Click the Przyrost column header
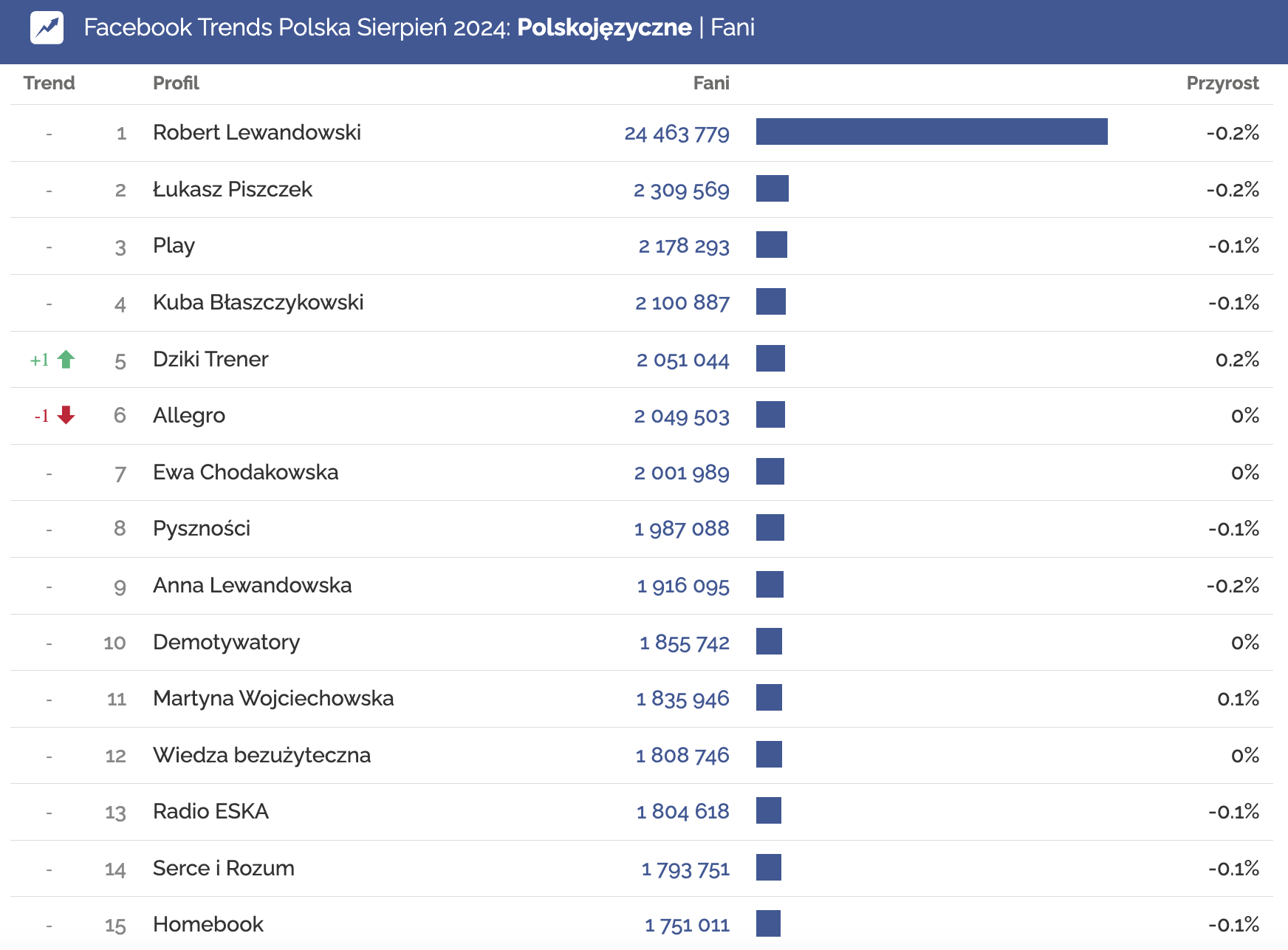This screenshot has width=1288, height=950. (x=1222, y=83)
